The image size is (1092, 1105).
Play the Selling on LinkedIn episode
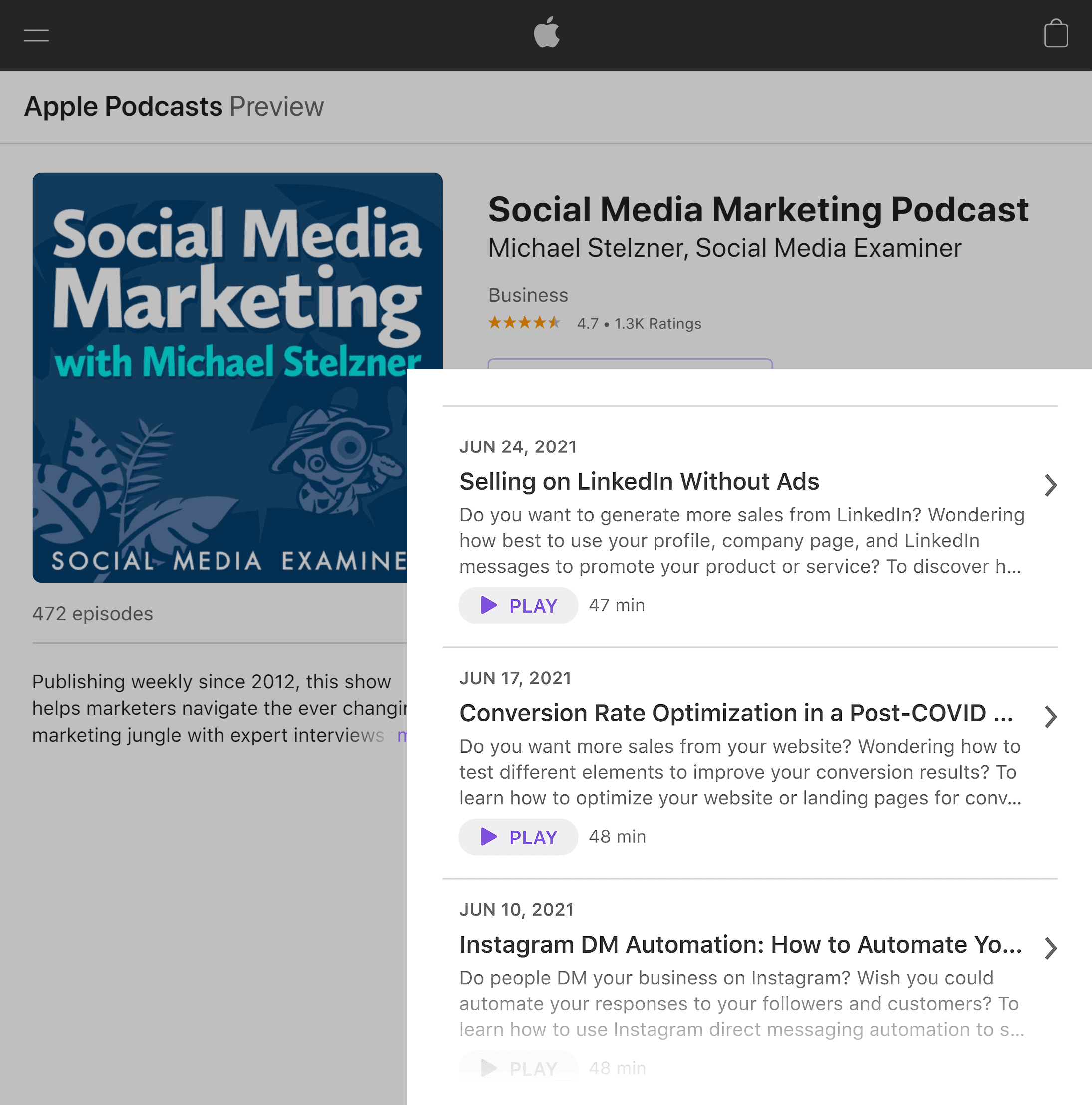518,605
